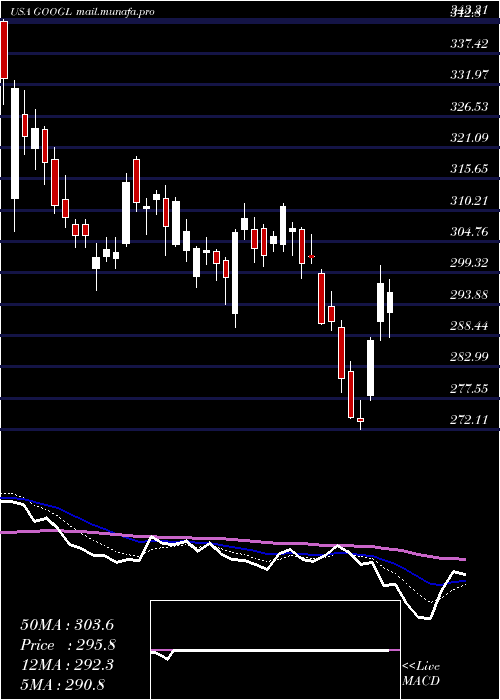Click the '5MA : 290.8' readout
The image size is (500, 700).
click(62, 685)
